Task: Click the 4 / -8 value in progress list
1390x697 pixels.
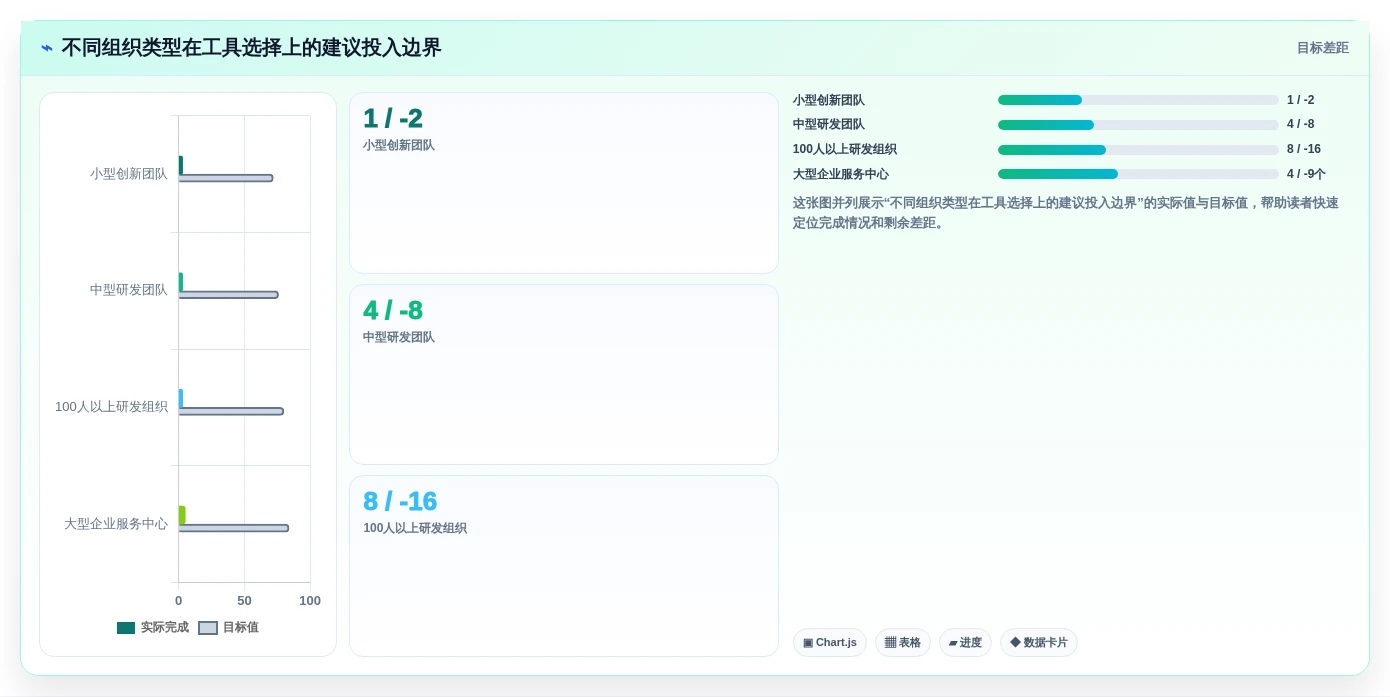Action: click(x=1300, y=124)
